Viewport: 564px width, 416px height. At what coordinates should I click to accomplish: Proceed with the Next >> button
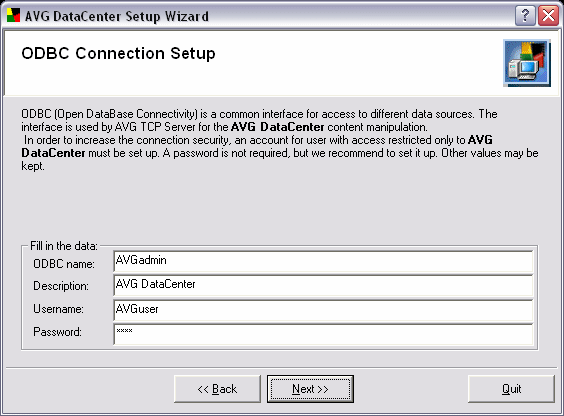point(310,389)
